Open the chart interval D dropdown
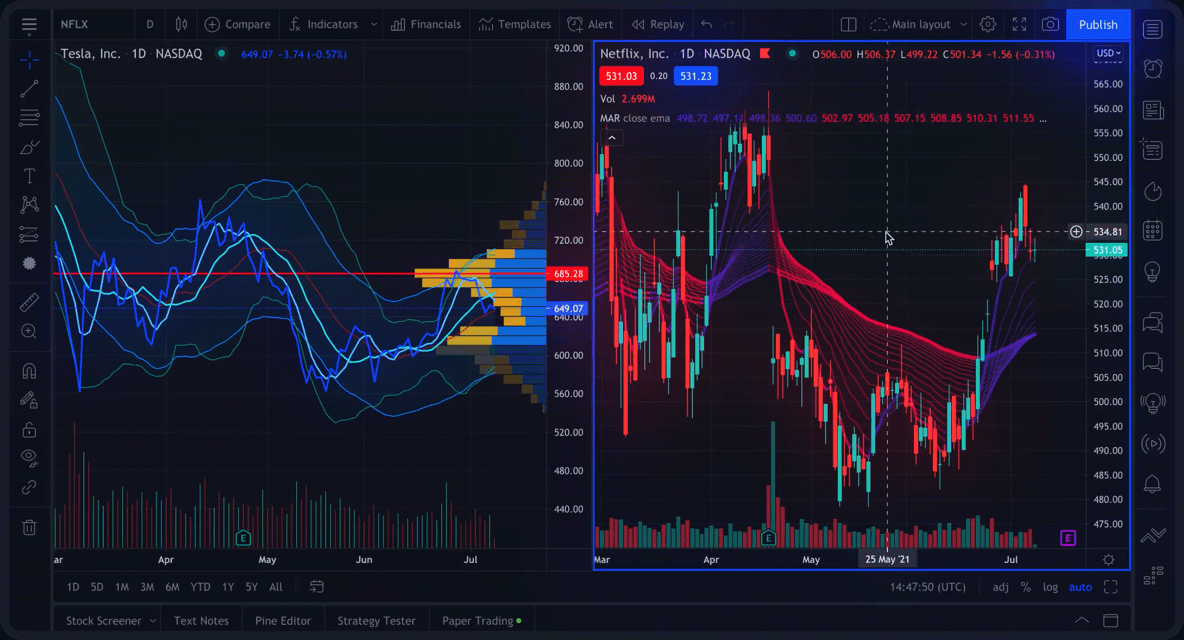The width and height of the screenshot is (1184, 640). pos(150,22)
